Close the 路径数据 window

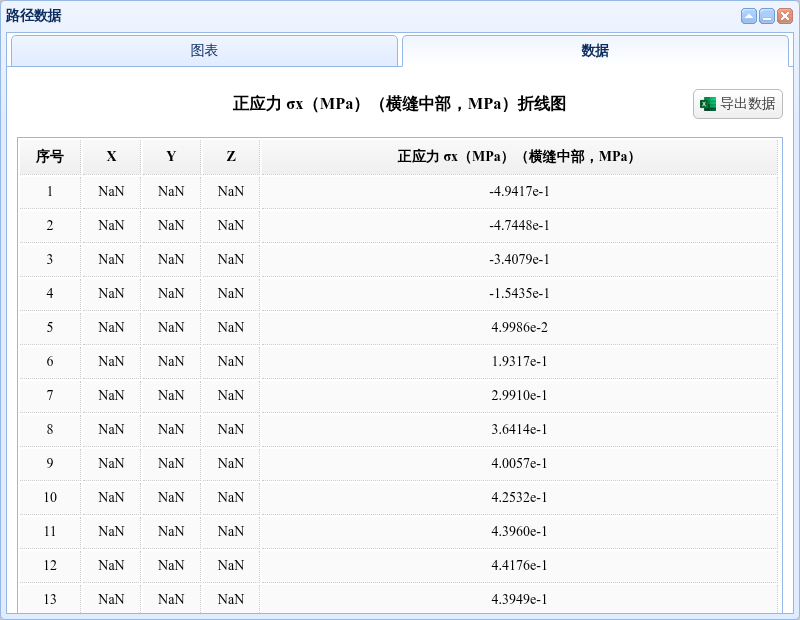784,16
